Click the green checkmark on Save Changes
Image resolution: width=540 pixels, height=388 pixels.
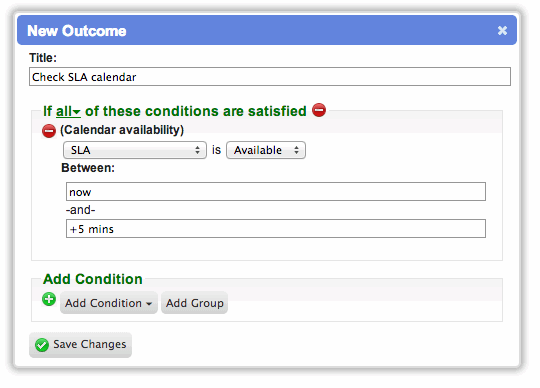pyautogui.click(x=42, y=345)
